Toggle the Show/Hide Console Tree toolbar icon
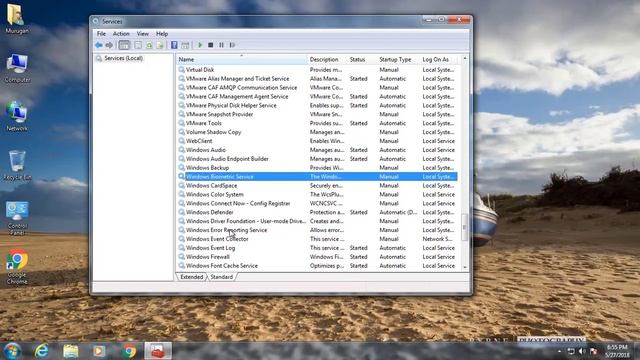The image size is (640, 360). (x=124, y=45)
